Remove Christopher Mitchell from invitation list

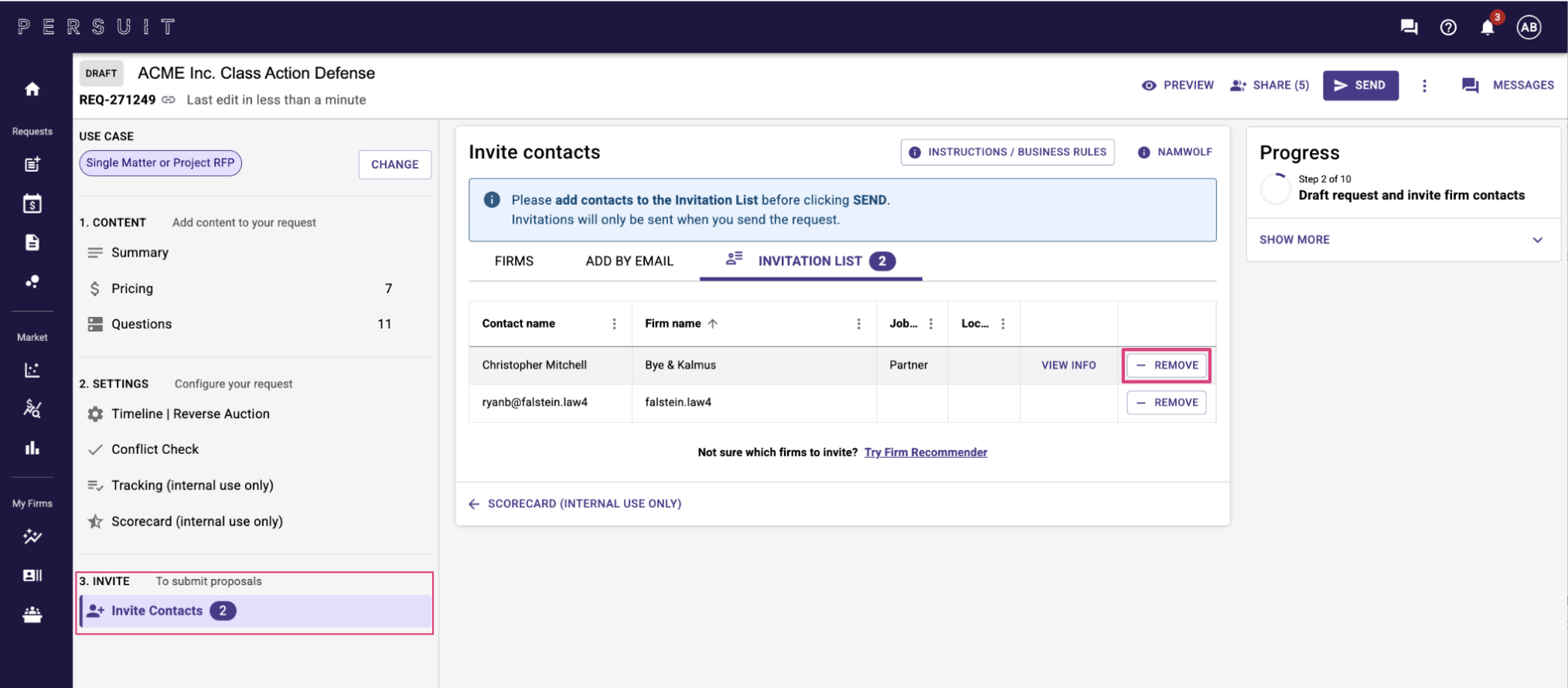pos(1167,365)
